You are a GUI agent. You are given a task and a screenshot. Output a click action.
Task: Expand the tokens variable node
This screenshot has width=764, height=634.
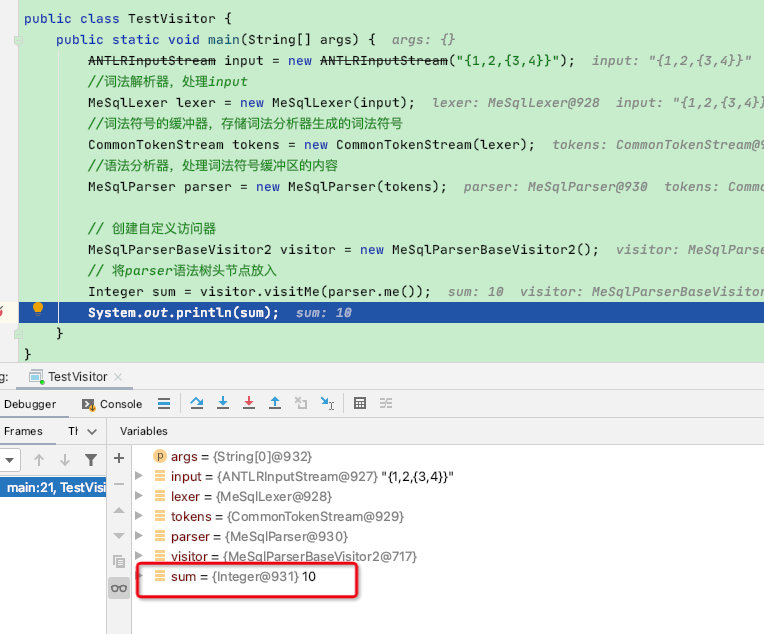pos(139,516)
